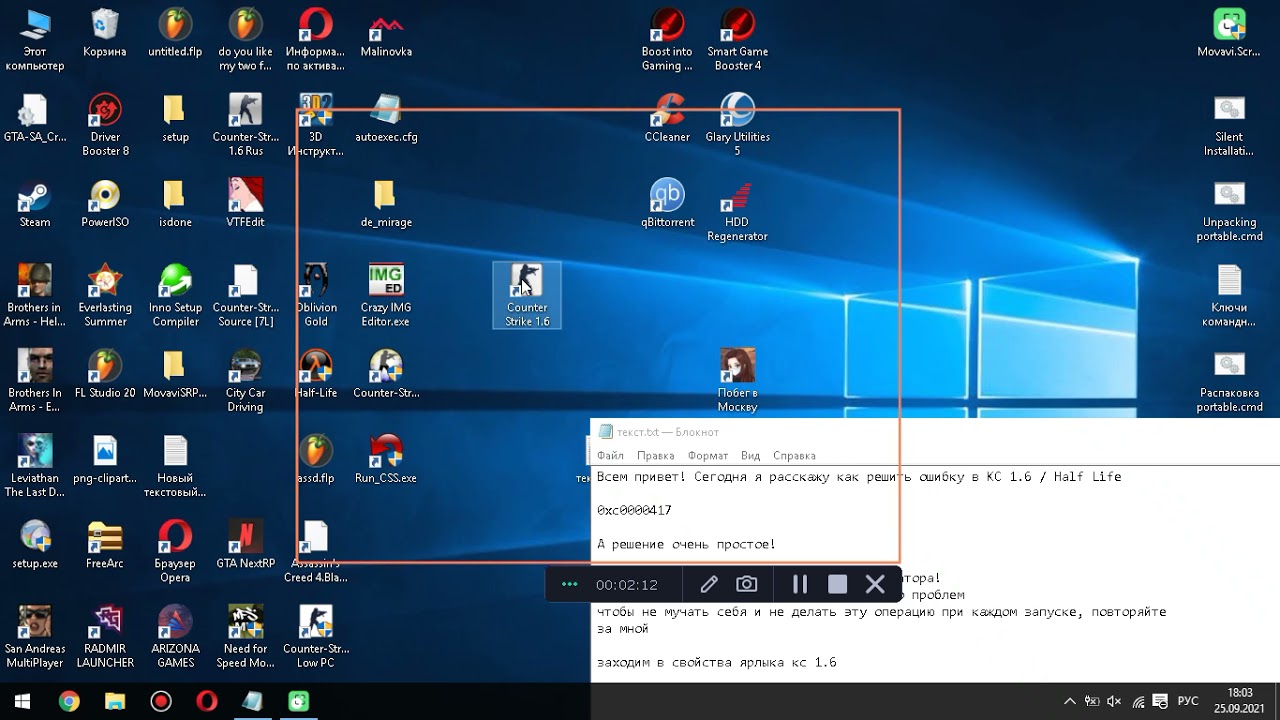The height and width of the screenshot is (720, 1280).
Task: Open Правка menu in Notepad
Action: (656, 455)
